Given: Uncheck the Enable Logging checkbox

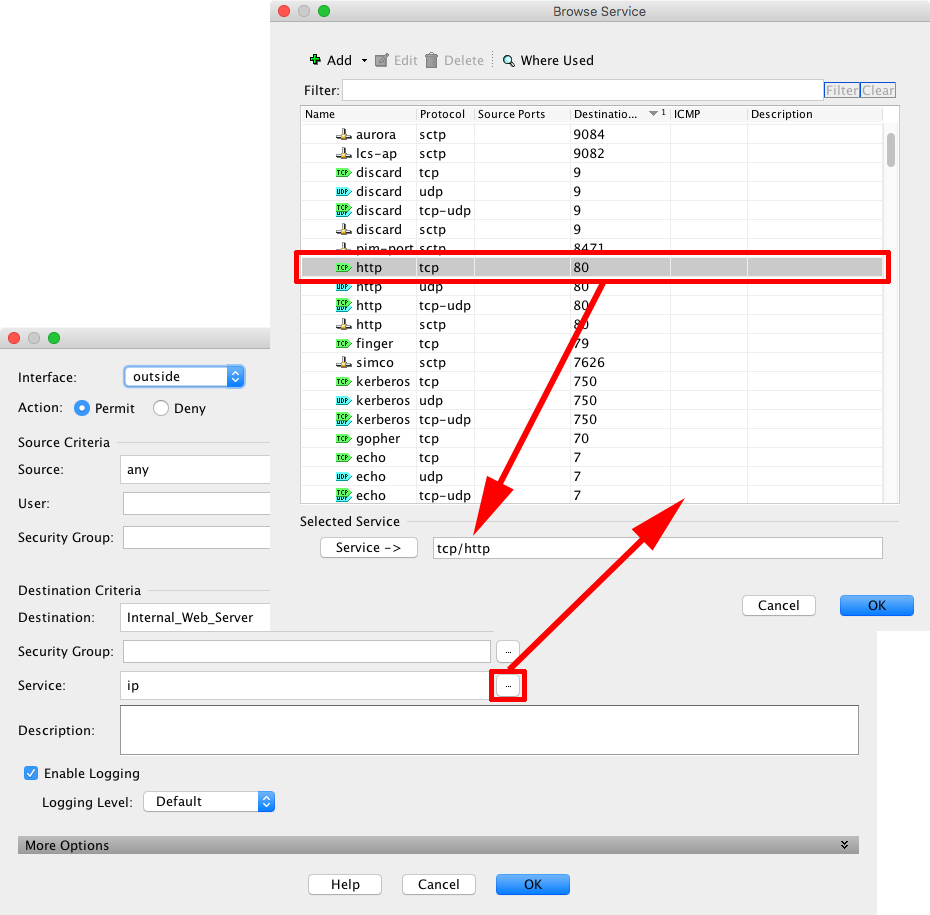Looking at the screenshot, I should [31, 773].
